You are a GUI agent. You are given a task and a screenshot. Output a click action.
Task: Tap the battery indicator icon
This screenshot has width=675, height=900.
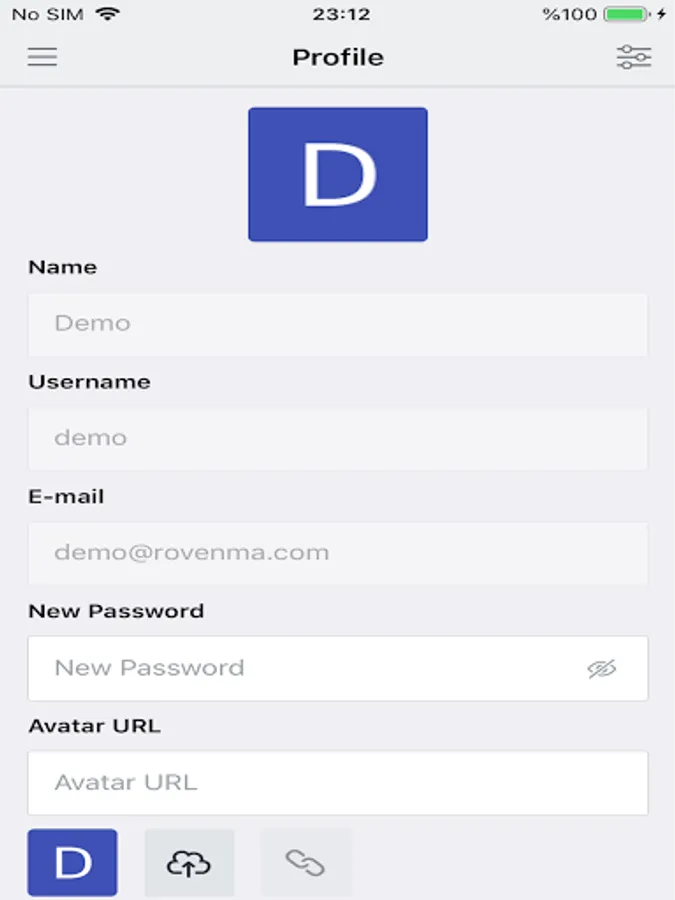coord(626,14)
